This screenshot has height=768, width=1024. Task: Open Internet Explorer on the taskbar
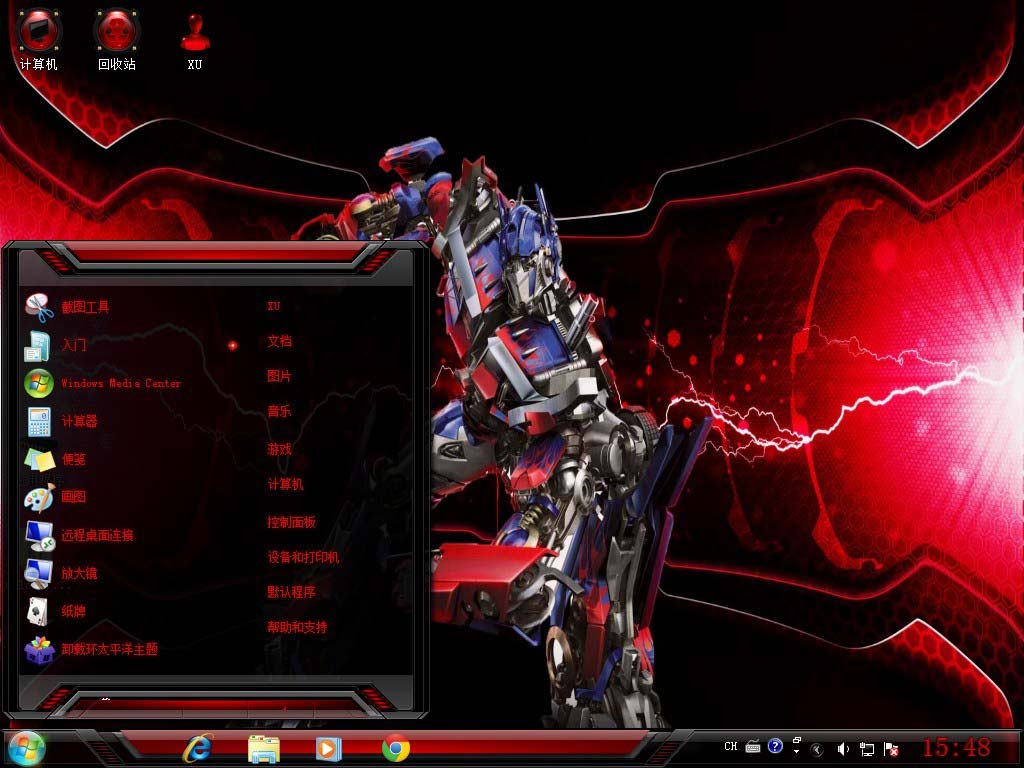click(x=198, y=747)
